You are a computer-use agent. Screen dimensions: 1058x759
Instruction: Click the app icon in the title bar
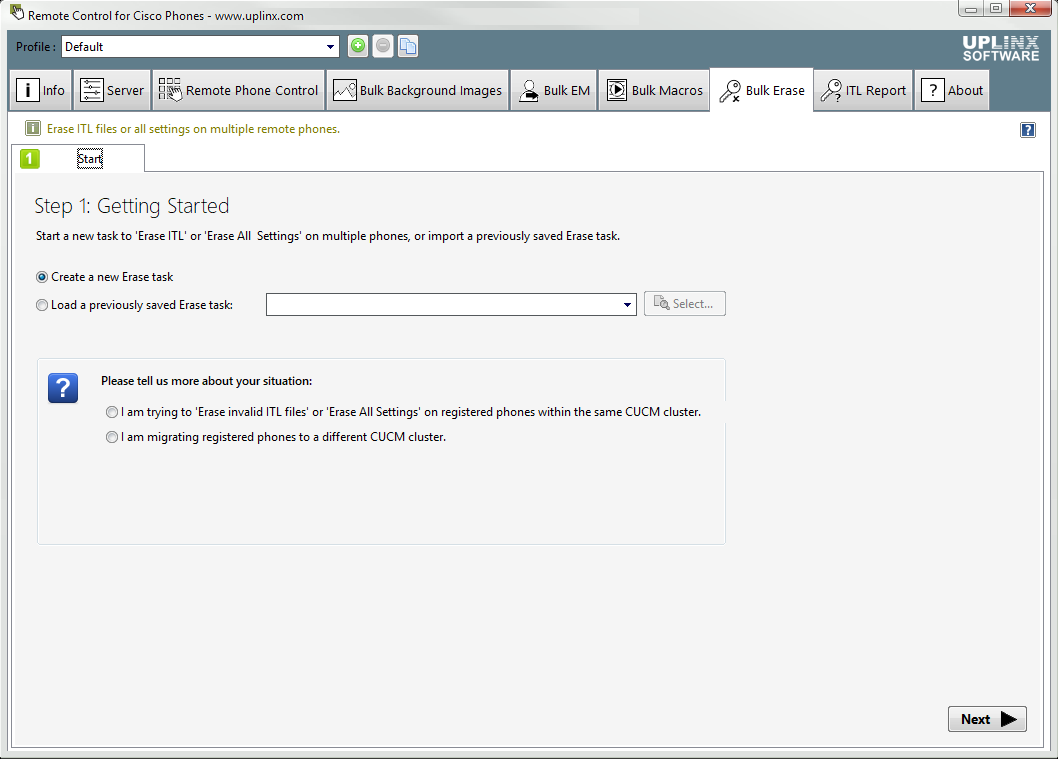[x=17, y=13]
